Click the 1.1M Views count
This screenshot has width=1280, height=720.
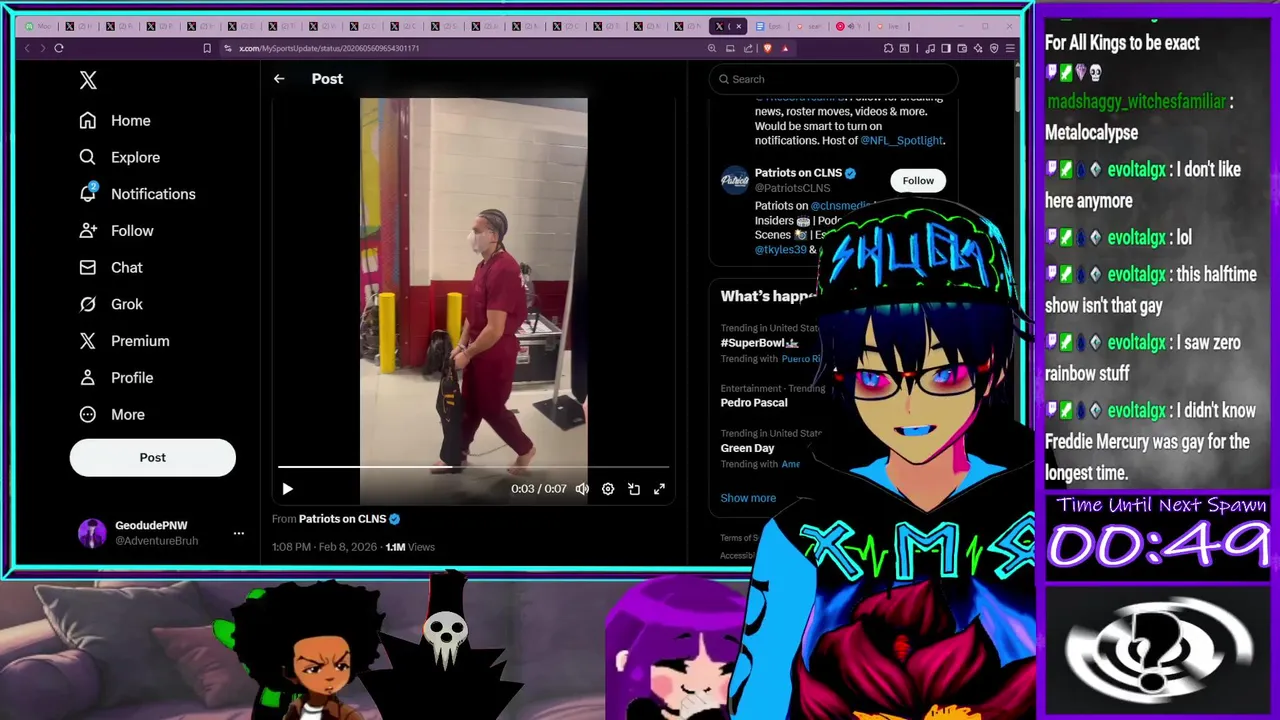click(410, 547)
